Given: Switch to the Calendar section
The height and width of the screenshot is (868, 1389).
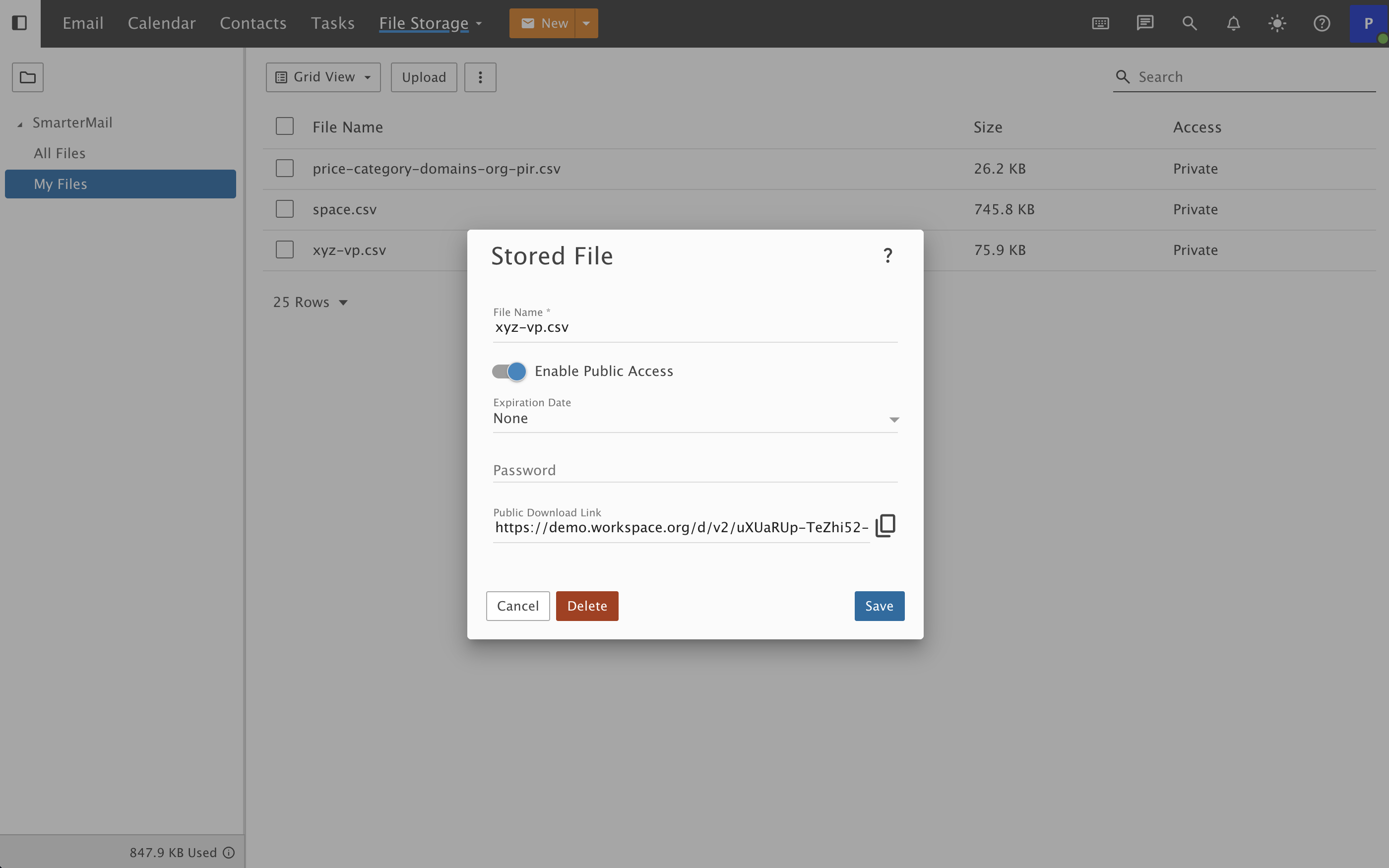Looking at the screenshot, I should 161,23.
